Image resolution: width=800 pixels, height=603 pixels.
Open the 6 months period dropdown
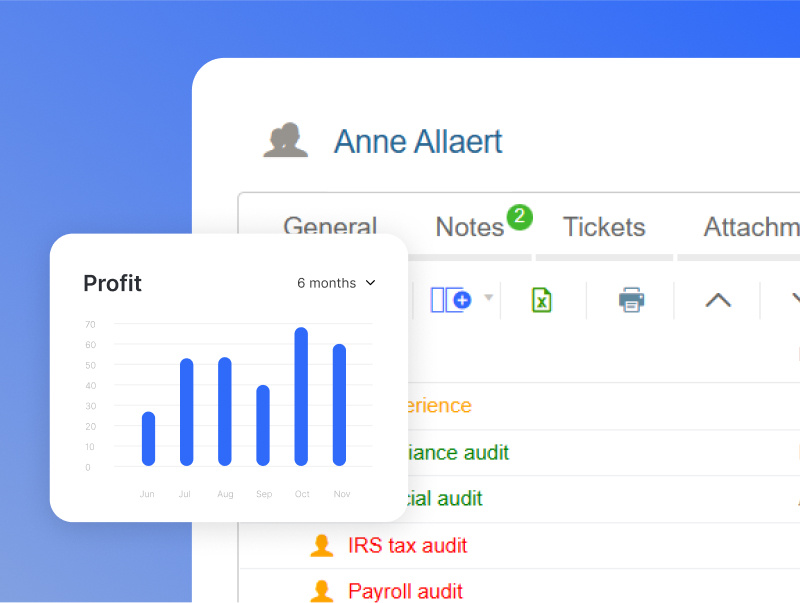pyautogui.click(x=336, y=283)
